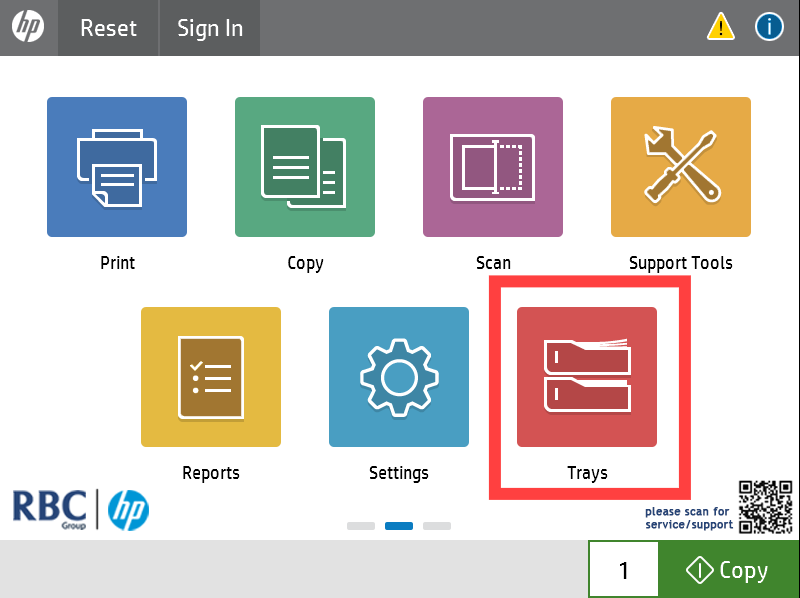The image size is (800, 598).
Task: Tap the "Support Tools" label text
Action: point(681,263)
